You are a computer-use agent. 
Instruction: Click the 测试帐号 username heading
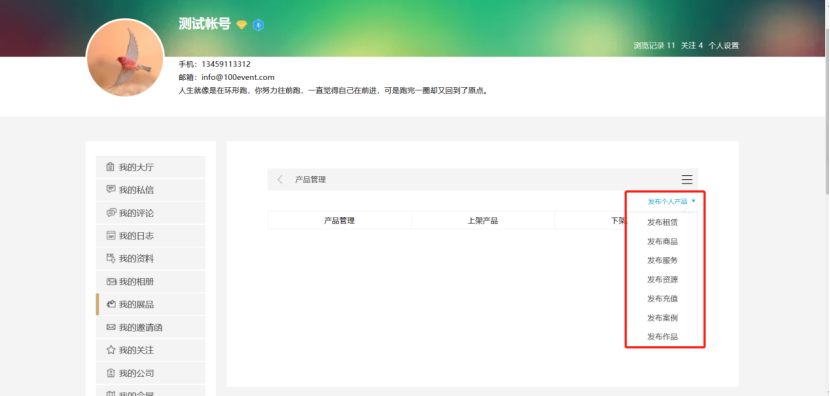click(x=205, y=24)
